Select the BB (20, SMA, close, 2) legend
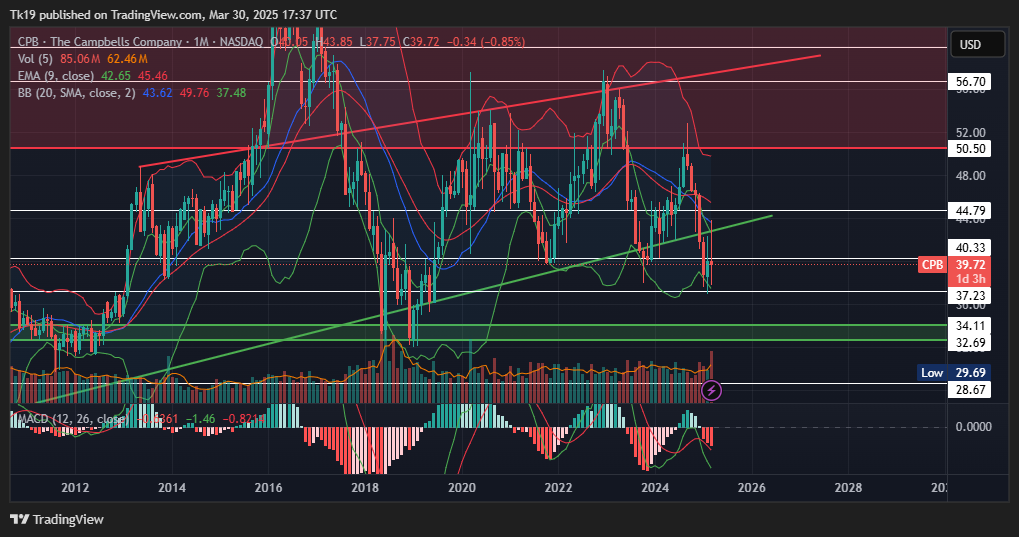1019x537 pixels. (x=77, y=93)
